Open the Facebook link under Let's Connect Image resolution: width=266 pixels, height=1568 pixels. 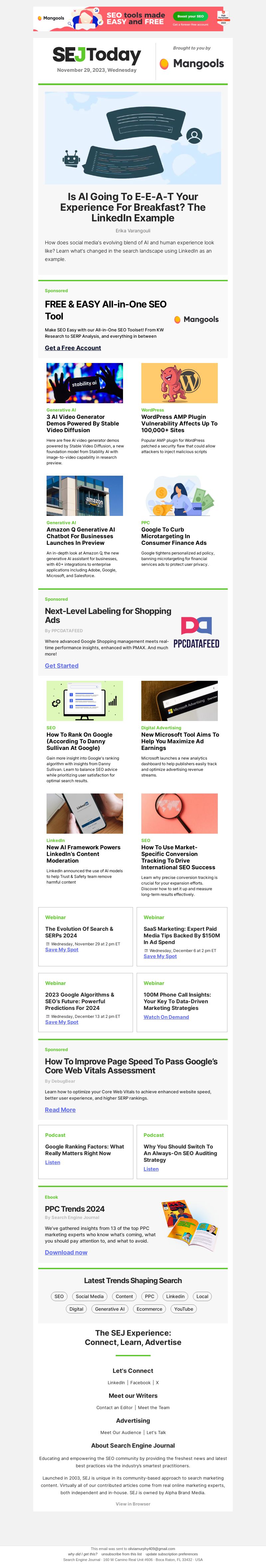140,1383
